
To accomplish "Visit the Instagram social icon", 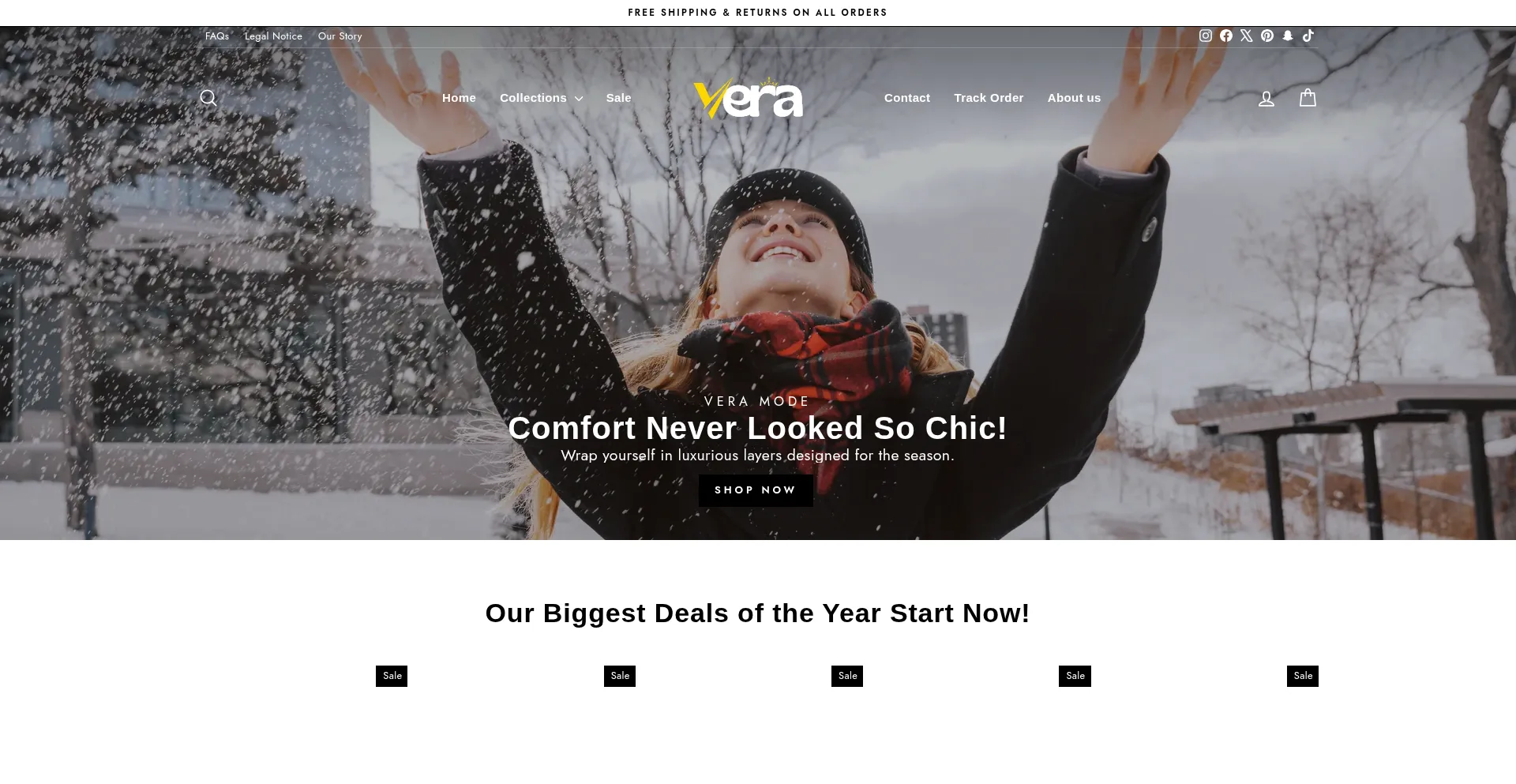I will tap(1206, 36).
